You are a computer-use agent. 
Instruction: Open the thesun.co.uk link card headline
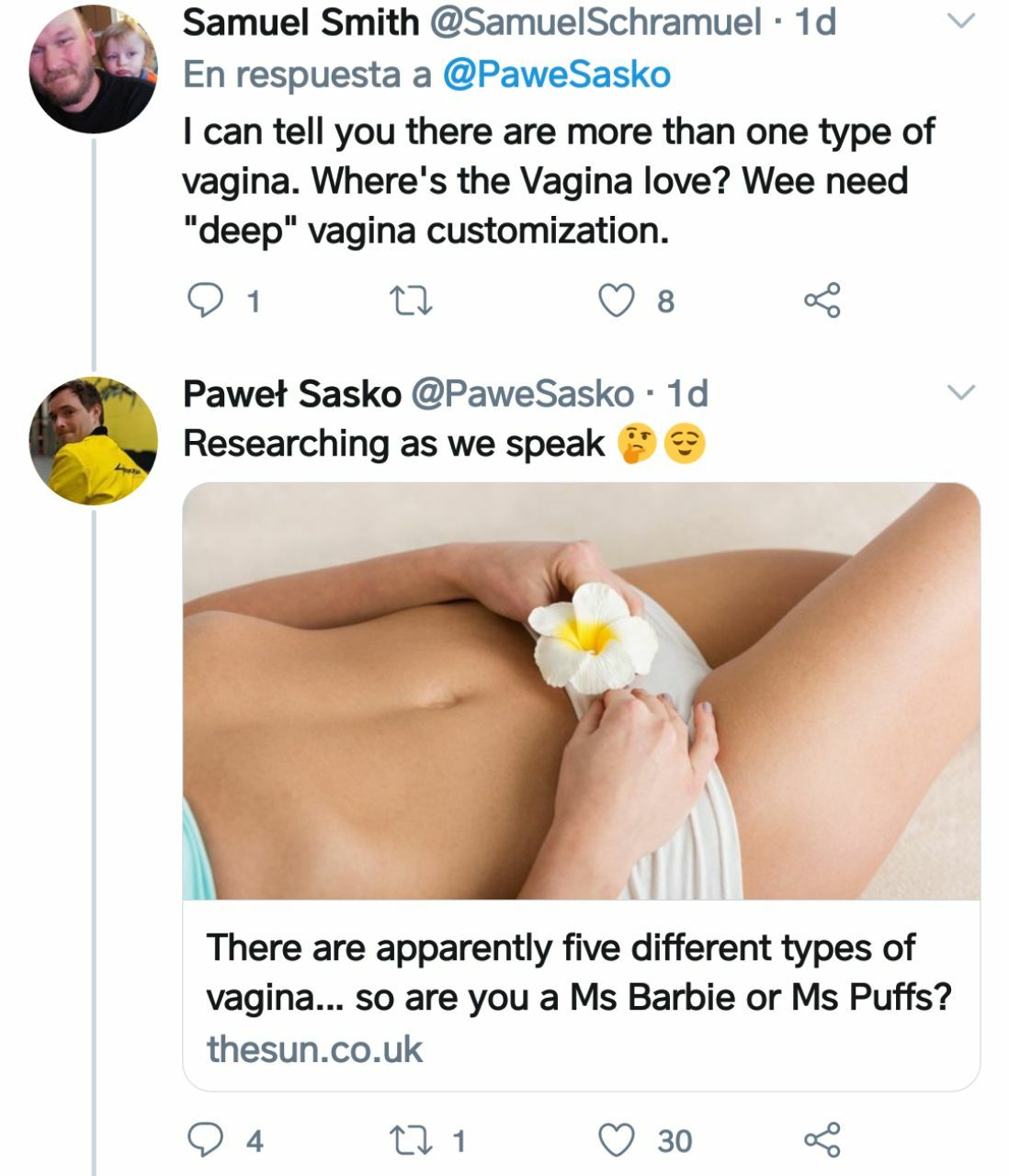tap(578, 972)
